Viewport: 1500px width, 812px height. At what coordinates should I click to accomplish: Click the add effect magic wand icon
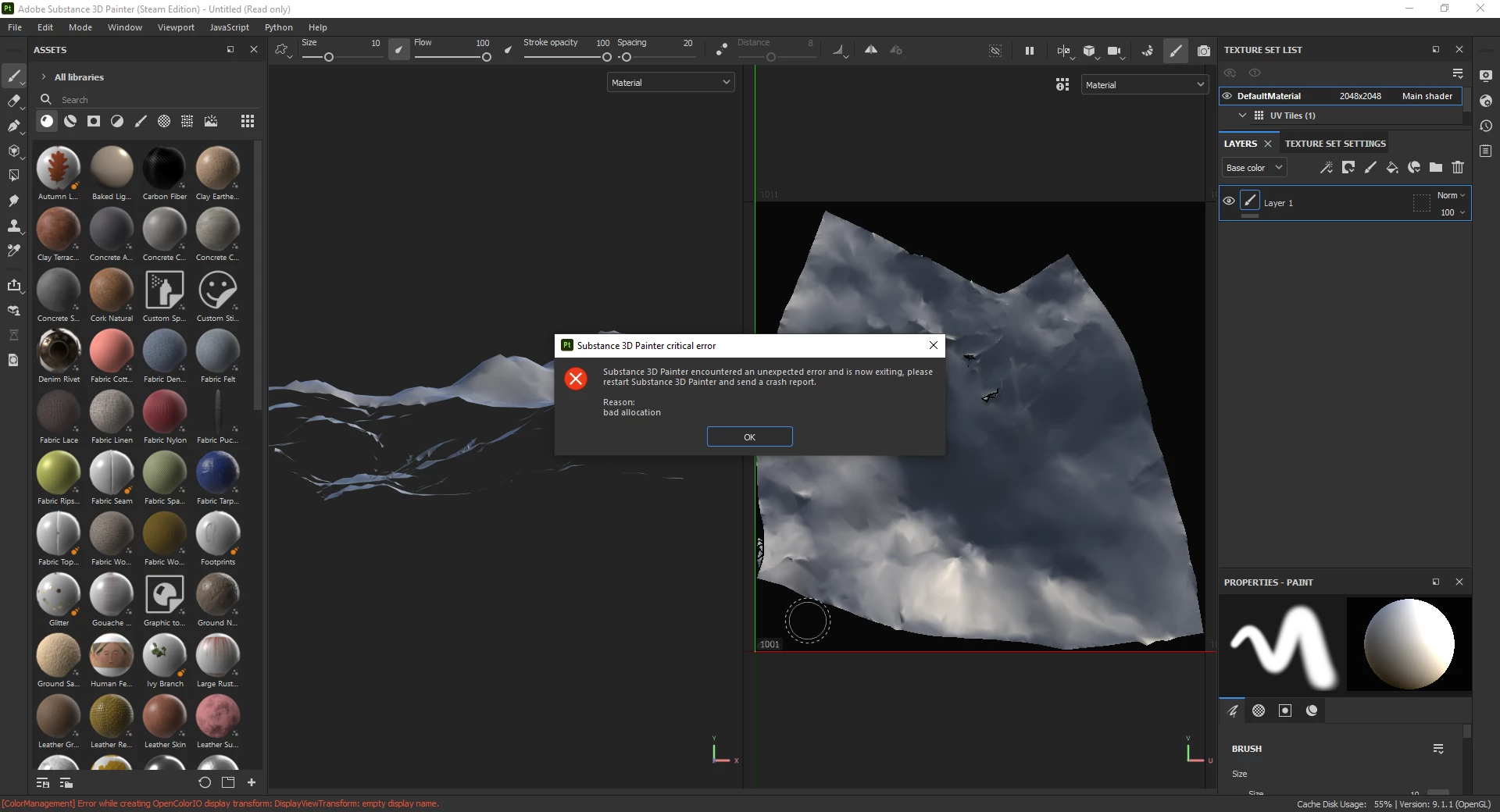click(x=1327, y=167)
